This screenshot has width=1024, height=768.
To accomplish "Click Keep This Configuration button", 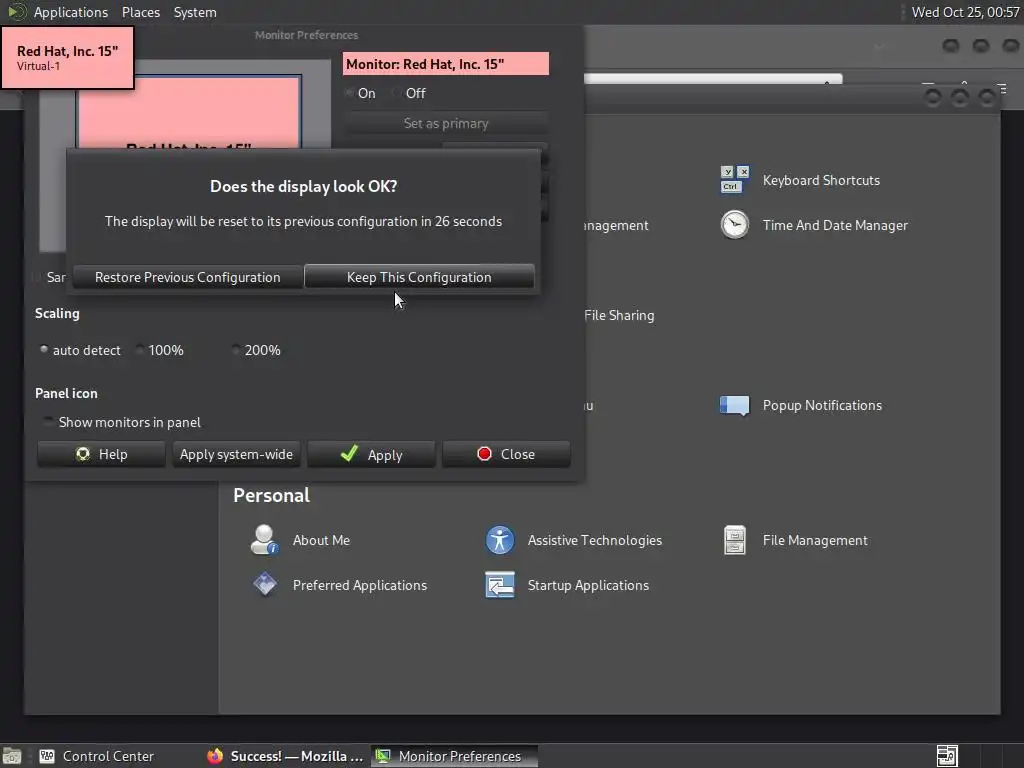I will [419, 277].
